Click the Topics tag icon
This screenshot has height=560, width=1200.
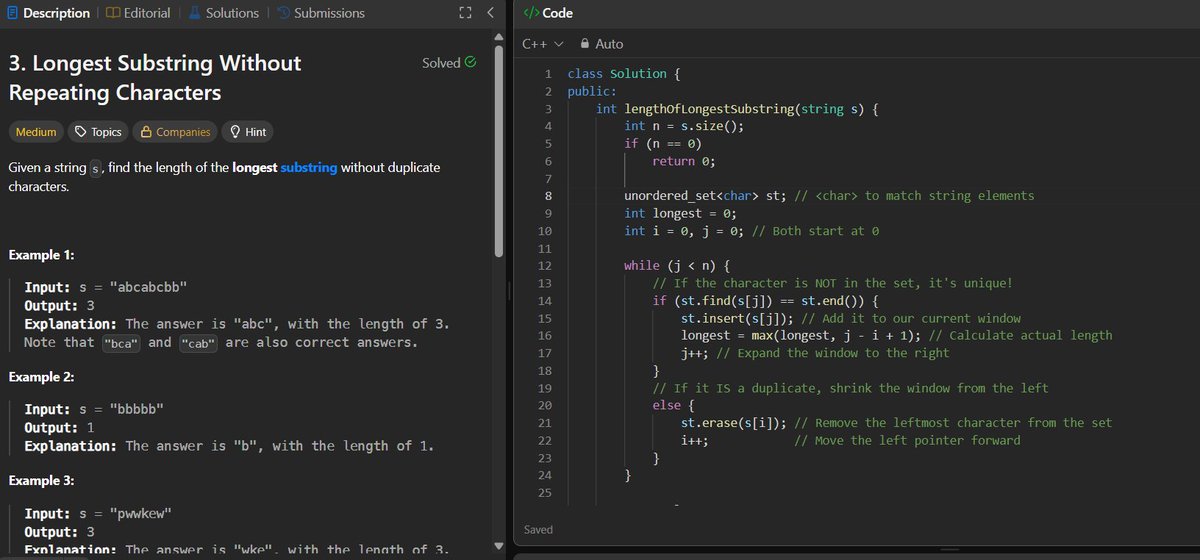point(81,132)
